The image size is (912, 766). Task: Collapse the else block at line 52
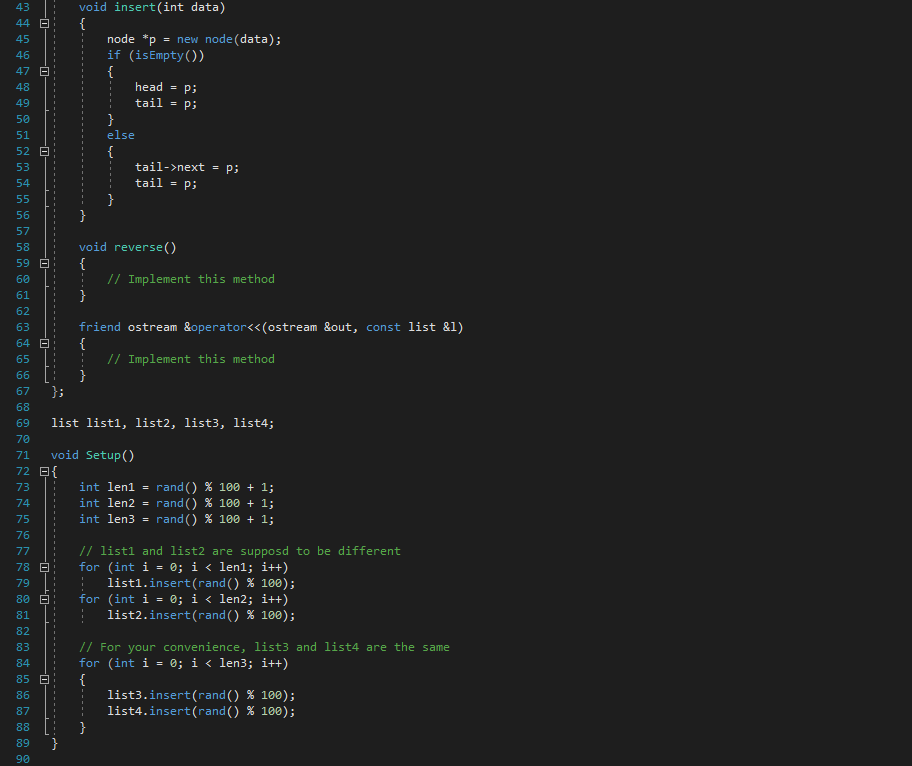click(x=44, y=151)
